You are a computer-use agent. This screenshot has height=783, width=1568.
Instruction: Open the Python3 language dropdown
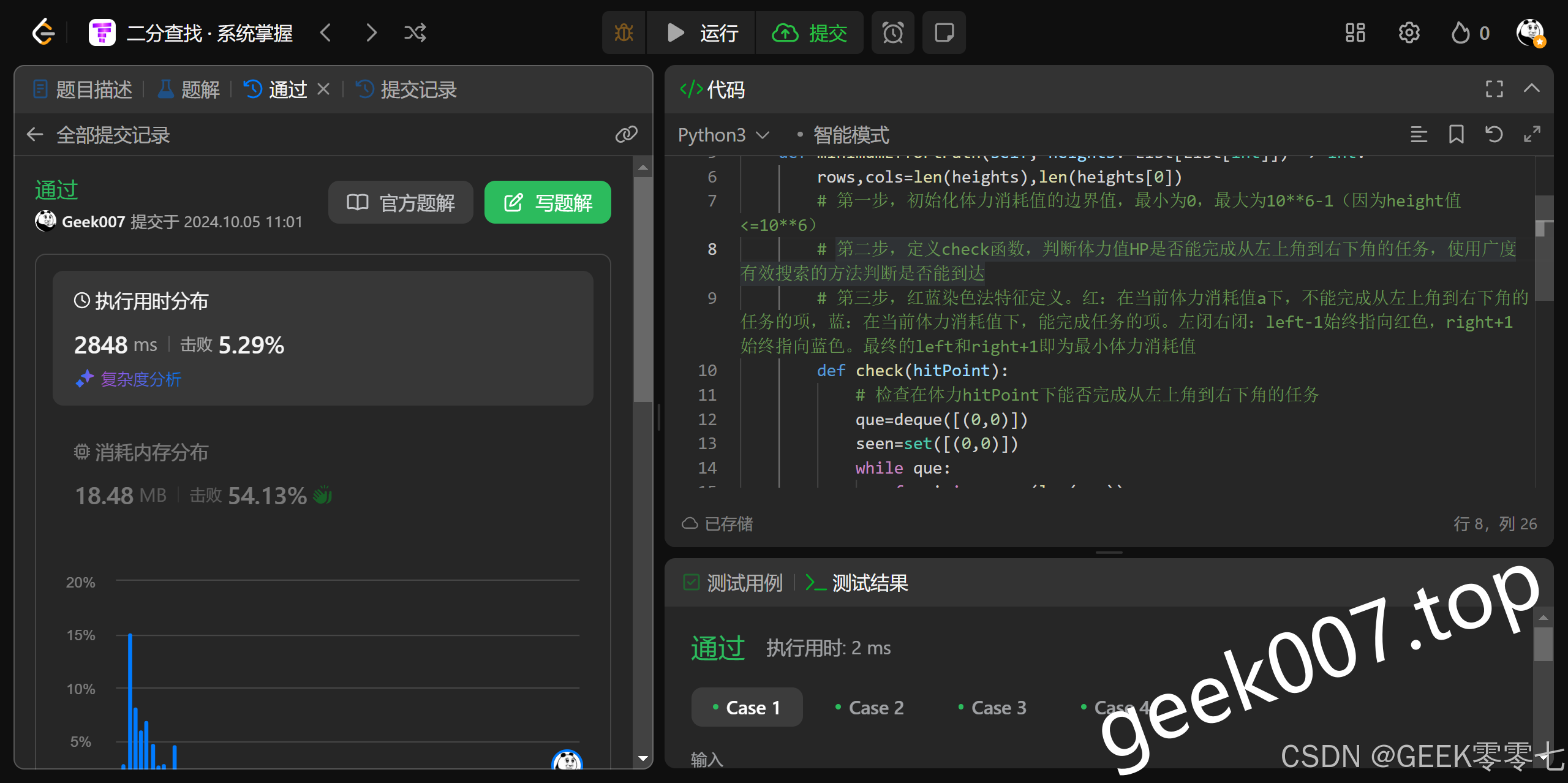723,135
